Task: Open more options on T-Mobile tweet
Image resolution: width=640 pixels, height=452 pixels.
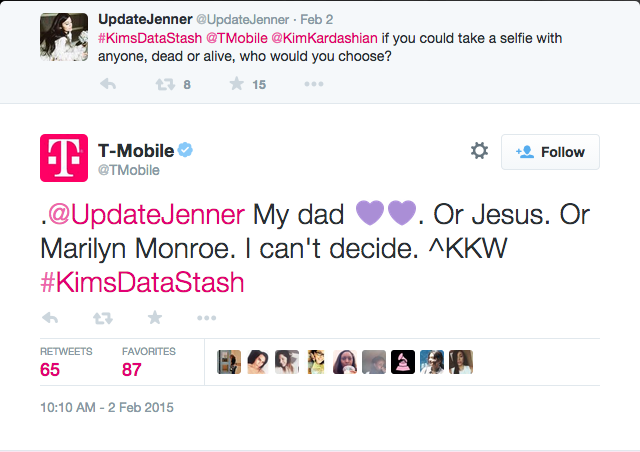Action: 207,318
